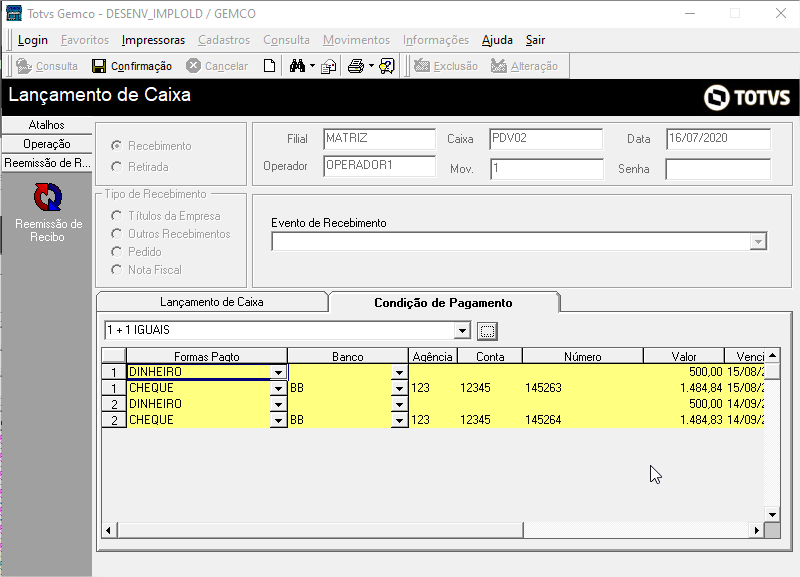Click the printer icon in the toolbar
The image size is (800, 577).
pos(356,67)
